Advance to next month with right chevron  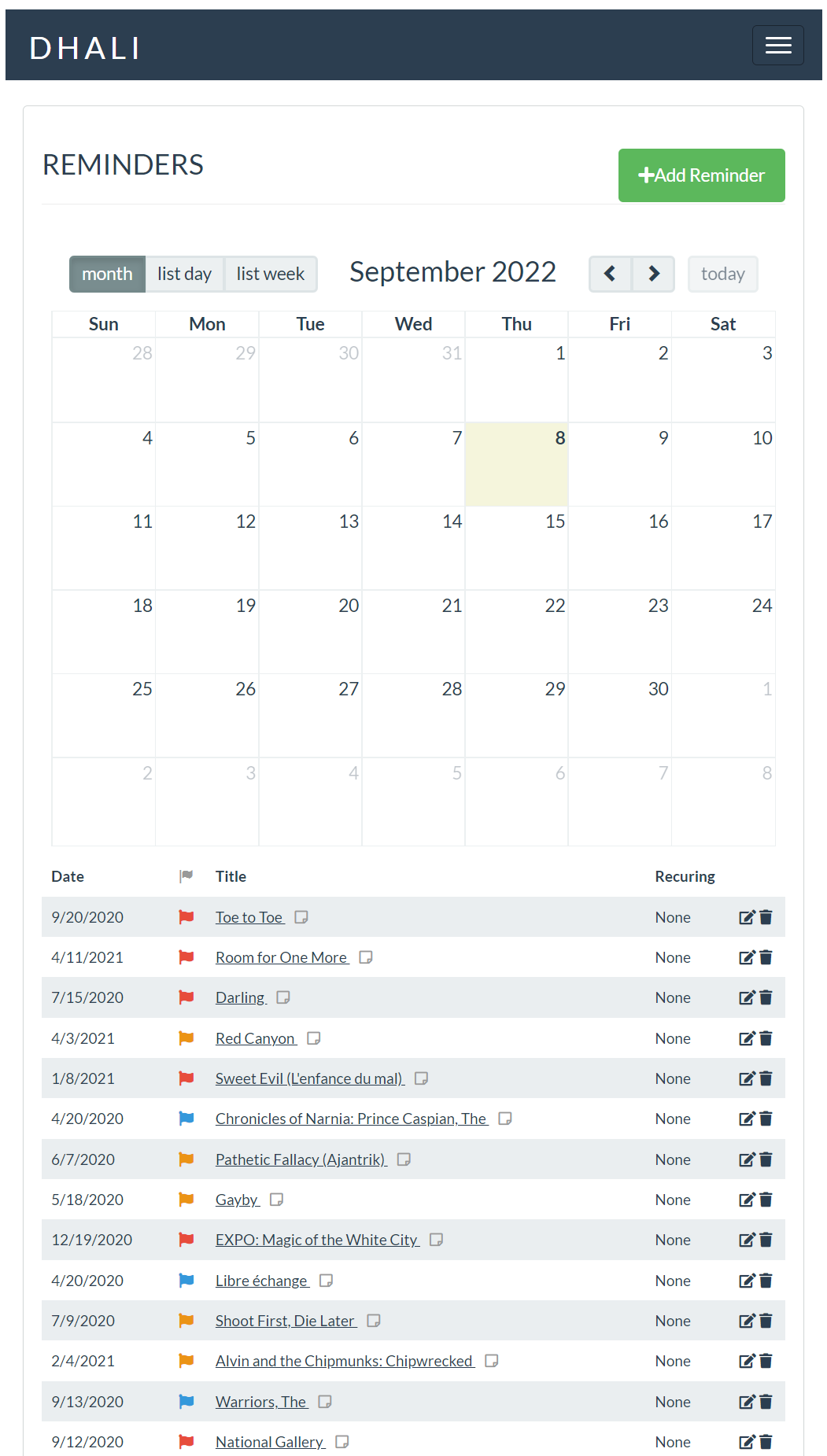[x=653, y=274]
